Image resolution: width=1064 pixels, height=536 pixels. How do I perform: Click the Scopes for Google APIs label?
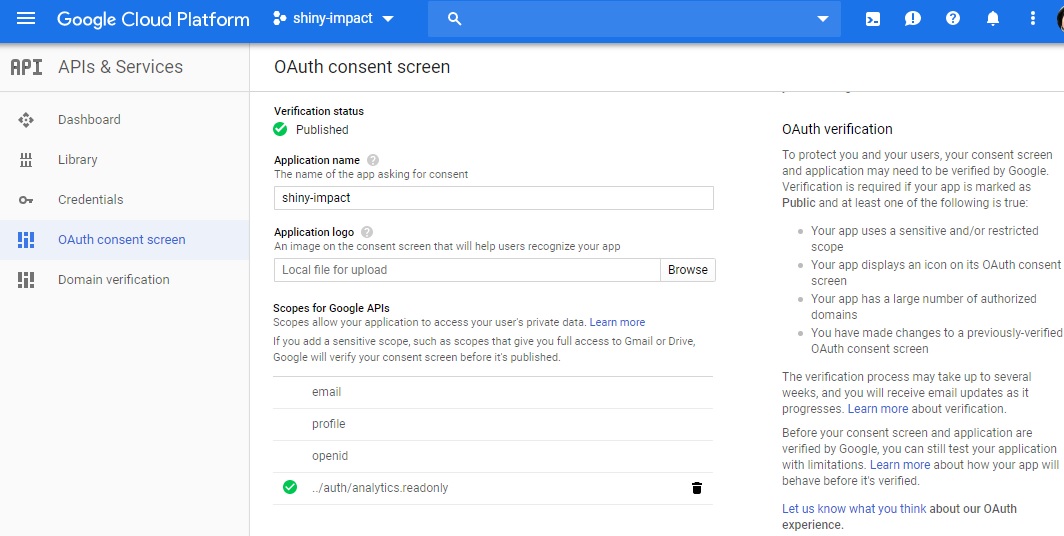pos(331,308)
